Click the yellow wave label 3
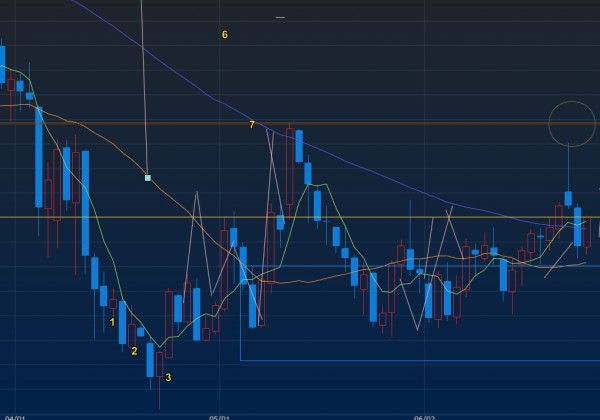600x420 pixels. 168,377
